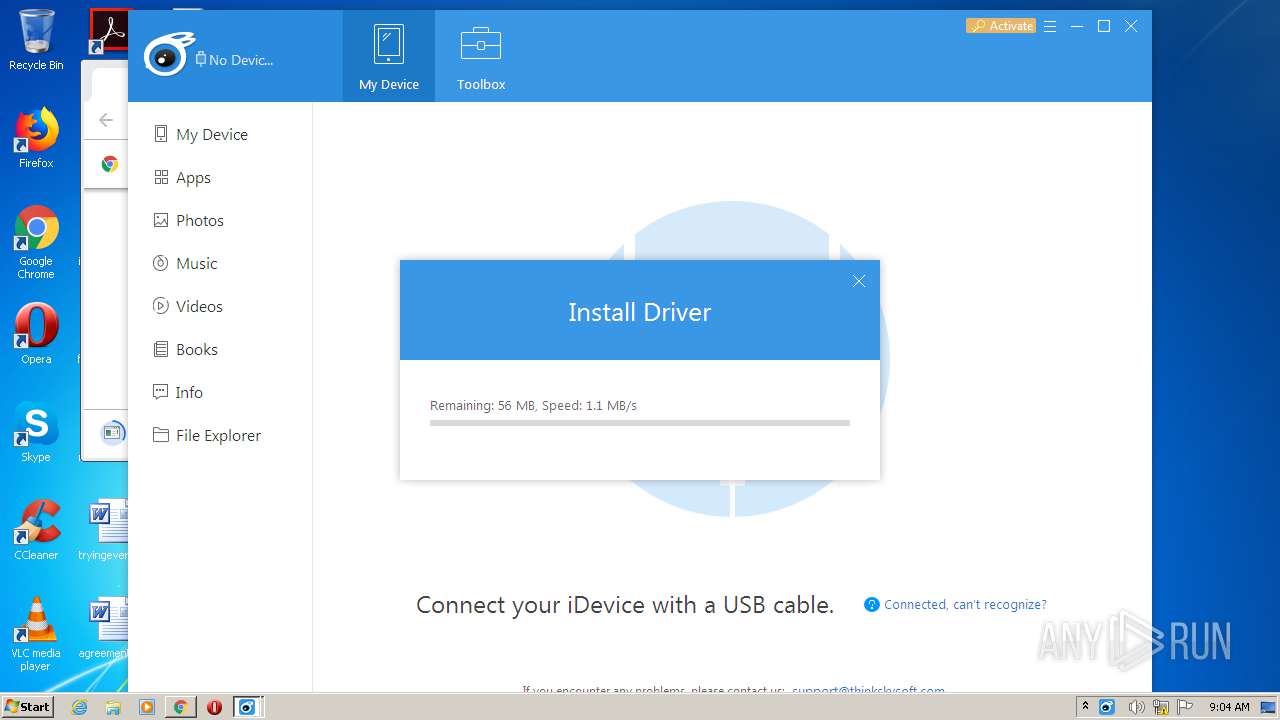Launch Firefox from the desktop
1280x720 pixels.
coord(36,138)
